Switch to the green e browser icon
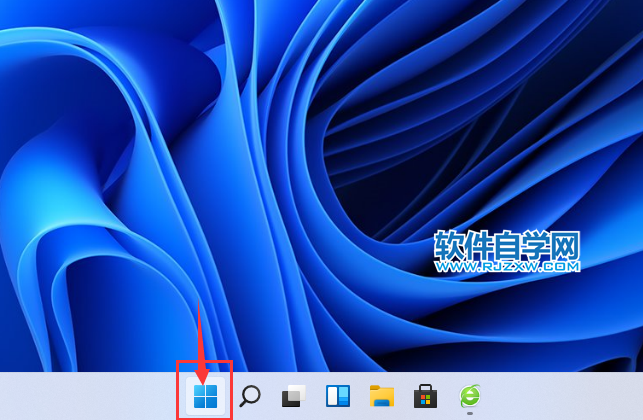 [470, 396]
